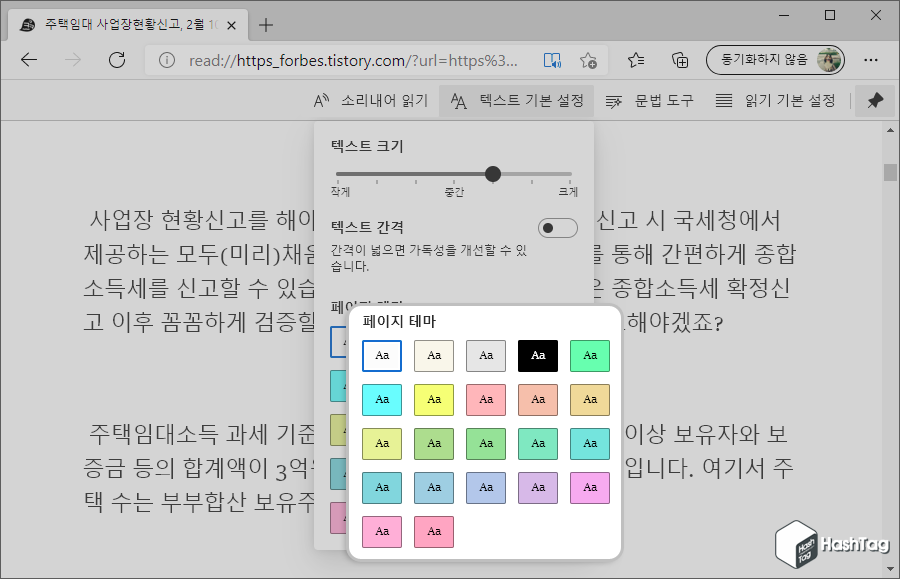Select the black page theme swatch
This screenshot has height=579, width=900.
click(537, 355)
